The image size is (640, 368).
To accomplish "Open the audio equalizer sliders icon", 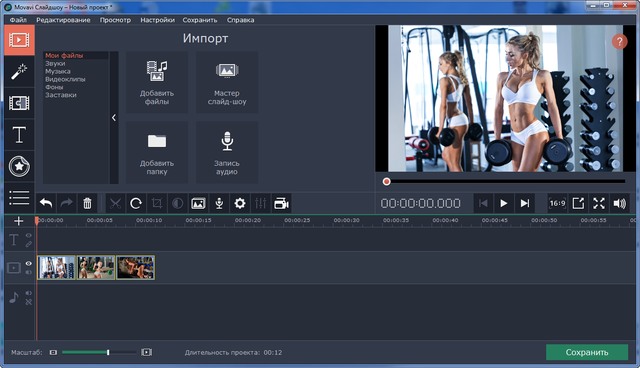I will click(260, 203).
